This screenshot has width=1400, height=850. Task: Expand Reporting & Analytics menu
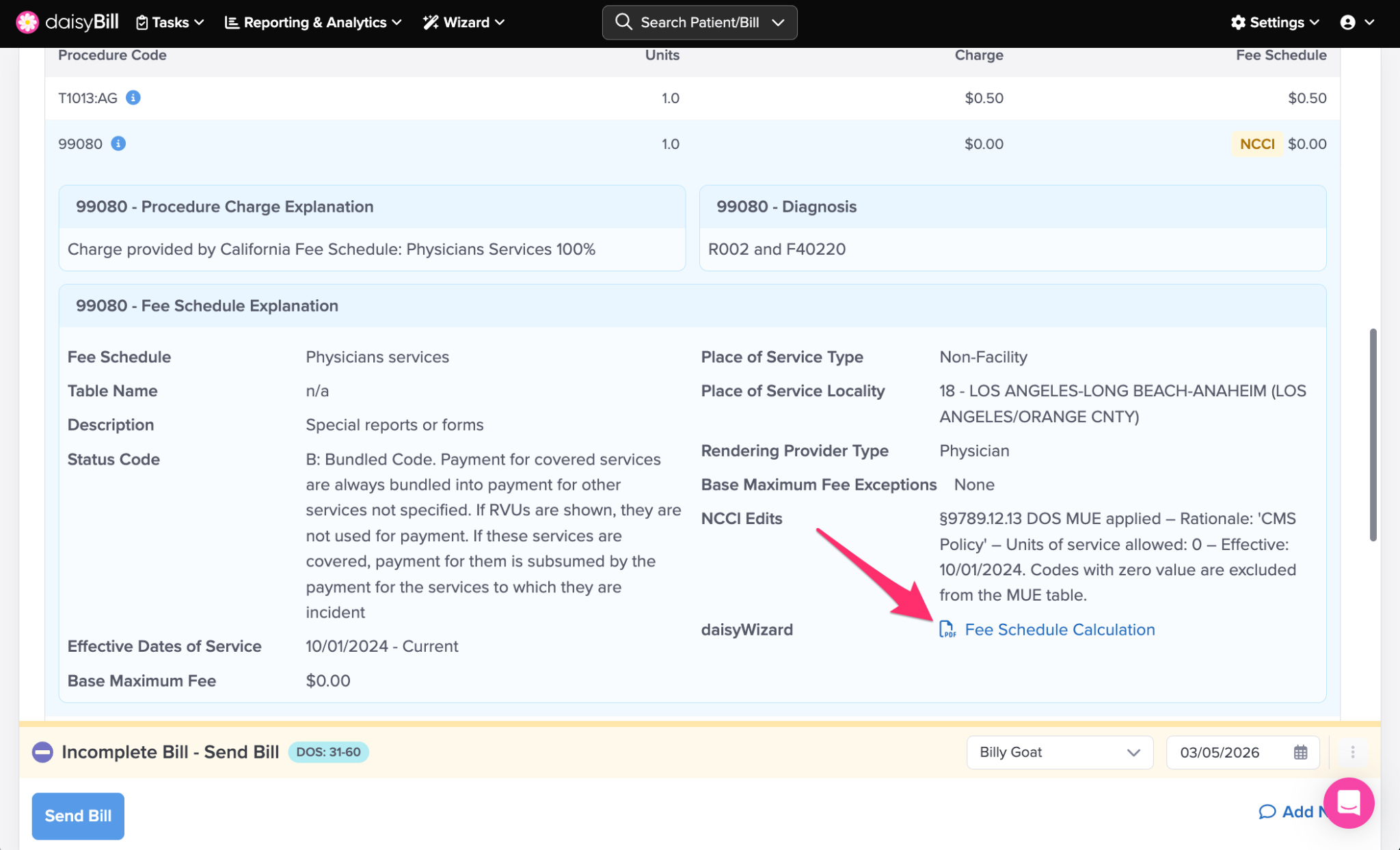[x=313, y=23]
